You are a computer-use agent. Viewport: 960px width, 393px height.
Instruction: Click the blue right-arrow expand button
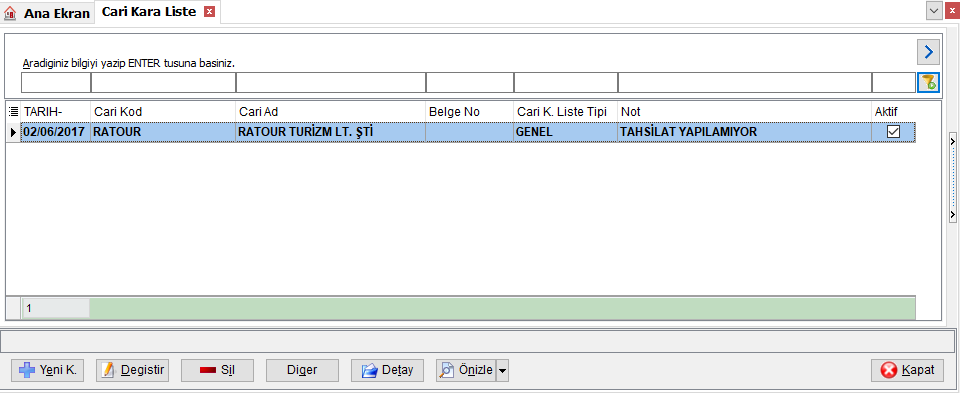coord(928,53)
